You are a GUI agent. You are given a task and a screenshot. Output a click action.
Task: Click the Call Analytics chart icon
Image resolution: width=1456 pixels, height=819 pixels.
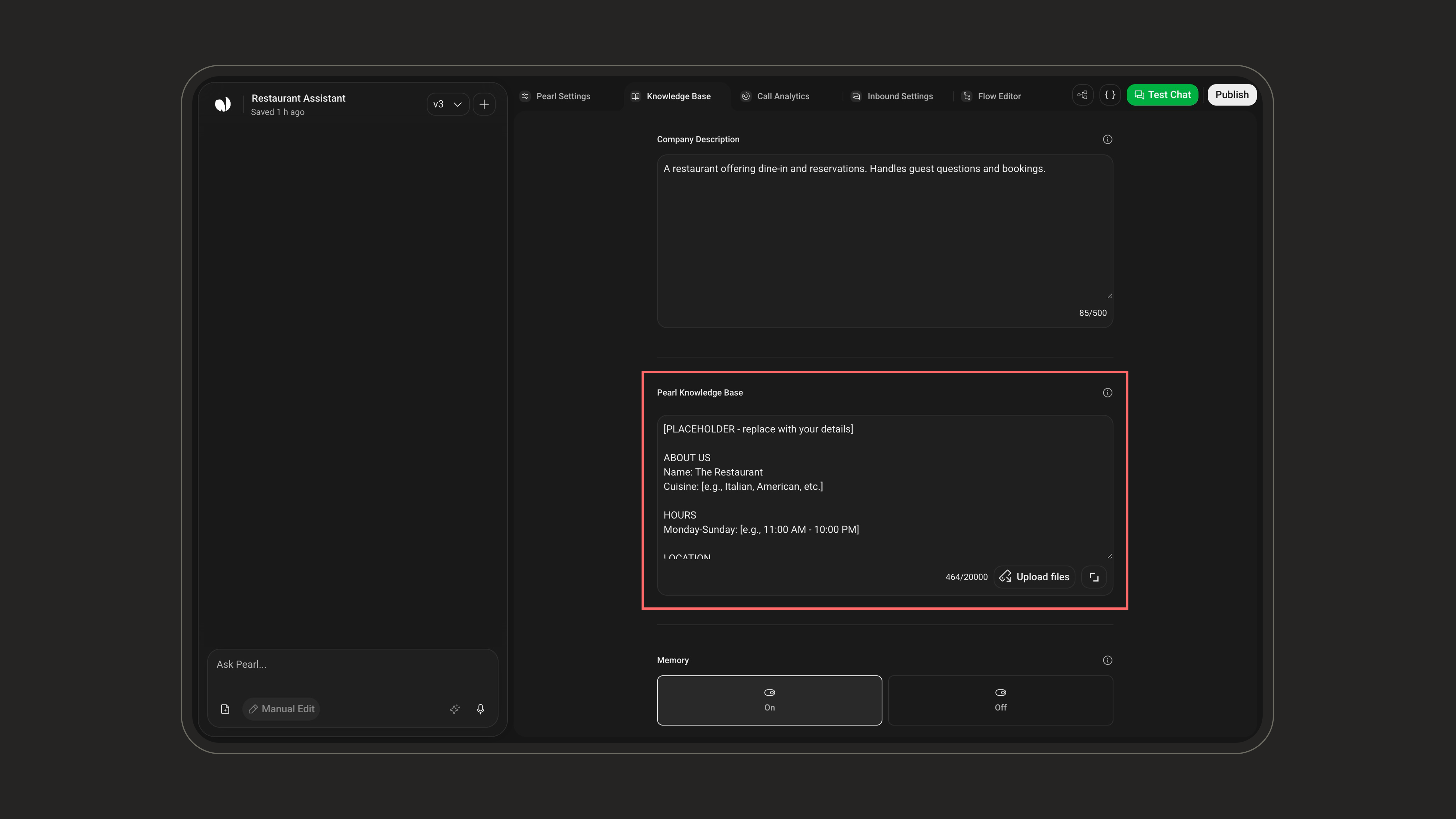746,96
